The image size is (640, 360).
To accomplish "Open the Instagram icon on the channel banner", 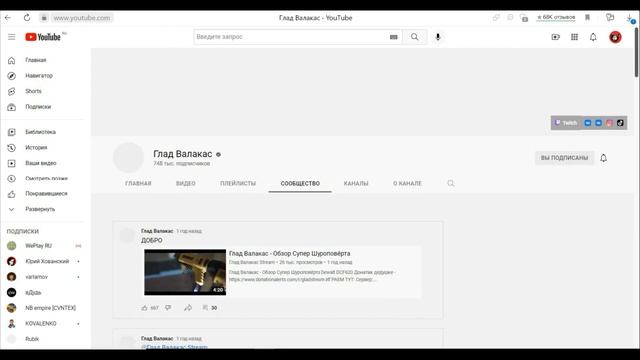I will tap(609, 123).
